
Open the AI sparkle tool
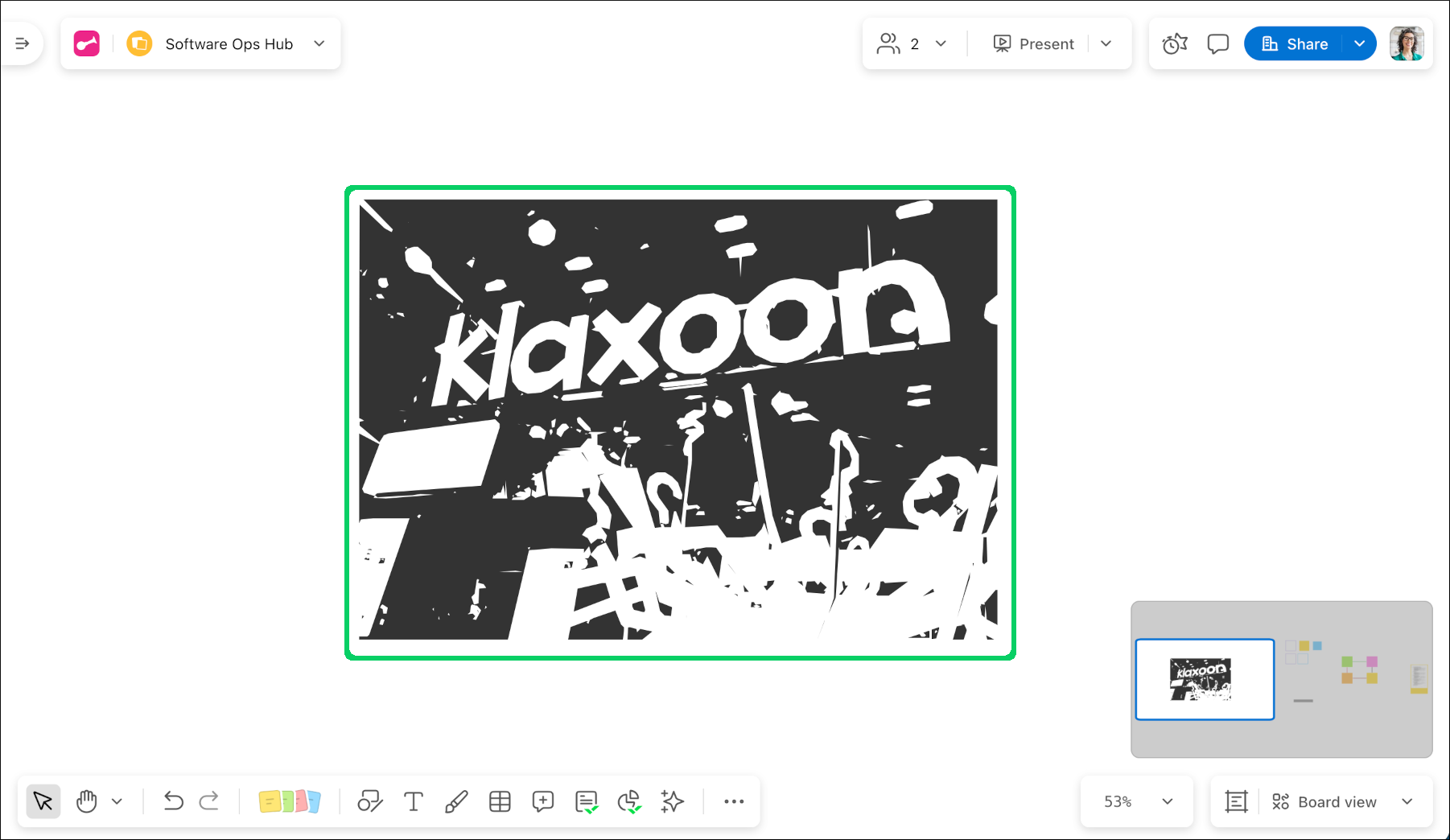pyautogui.click(x=672, y=801)
